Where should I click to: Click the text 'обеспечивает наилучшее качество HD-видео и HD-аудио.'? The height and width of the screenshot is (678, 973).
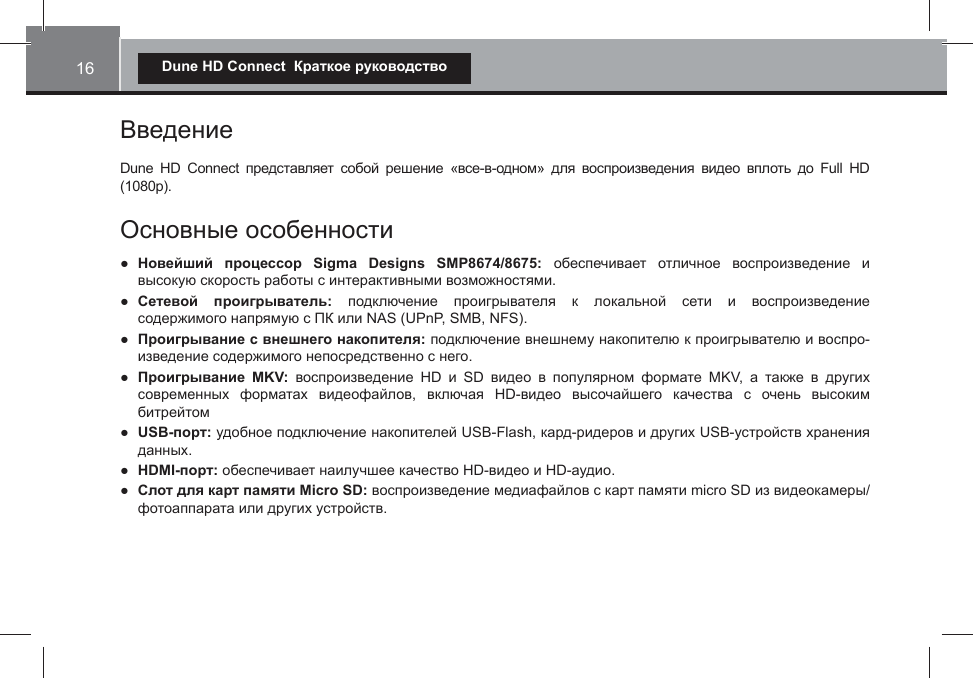(418, 471)
